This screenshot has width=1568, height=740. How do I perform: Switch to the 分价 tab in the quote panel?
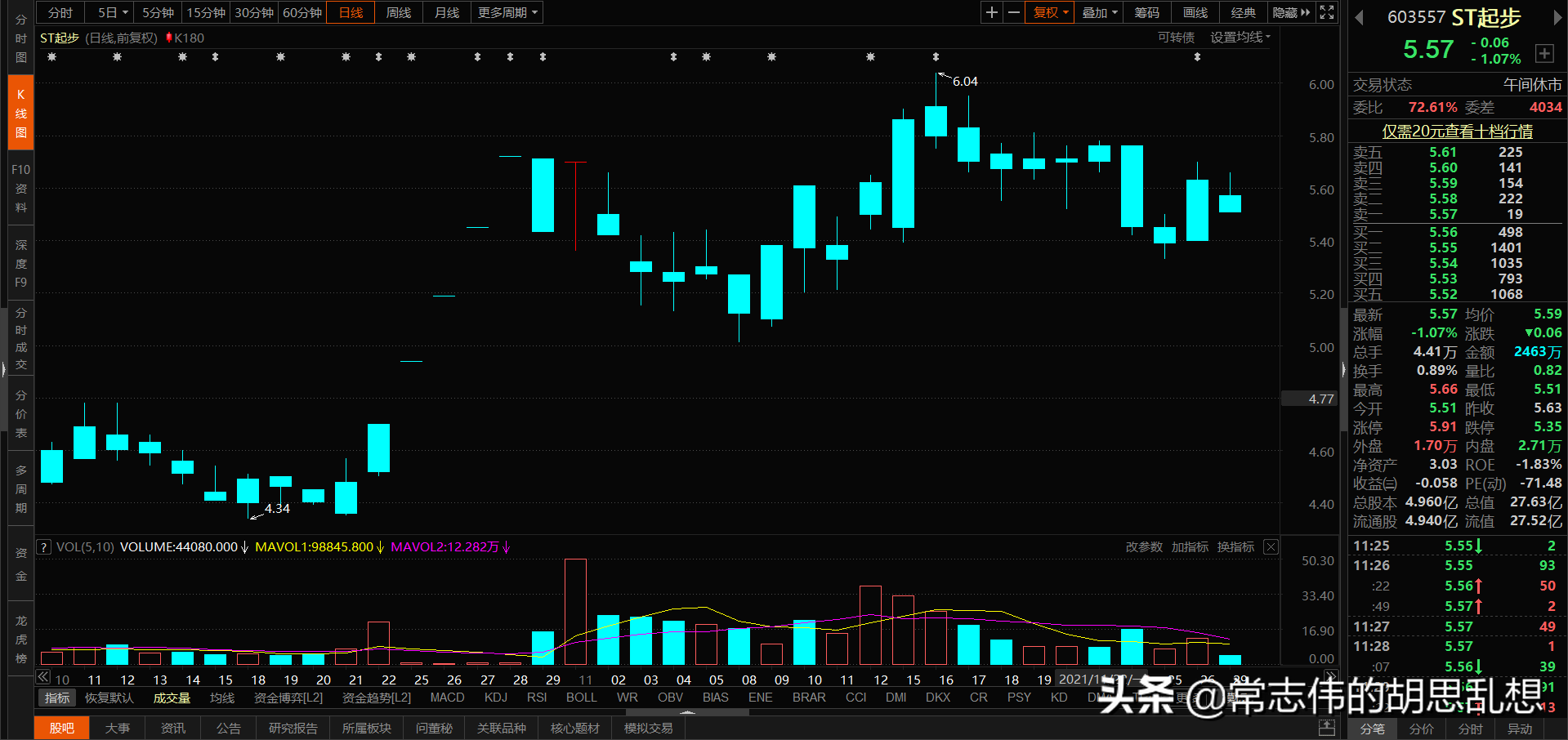coord(1421,729)
